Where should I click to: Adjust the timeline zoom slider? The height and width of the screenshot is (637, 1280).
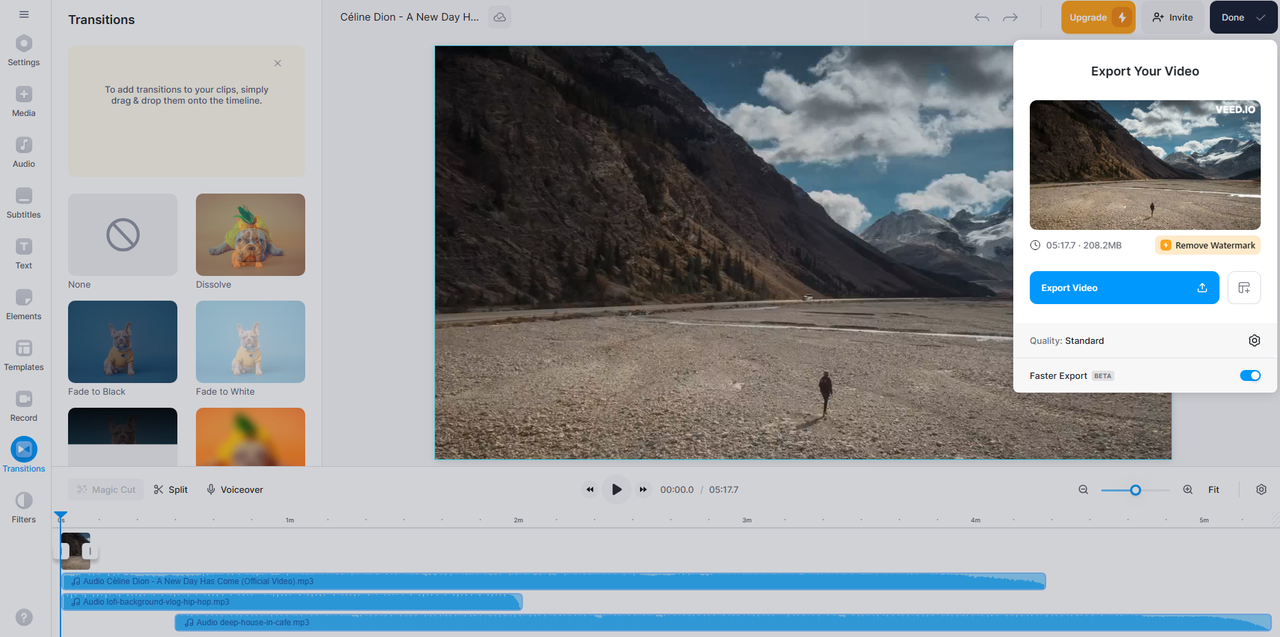pyautogui.click(x=1135, y=490)
